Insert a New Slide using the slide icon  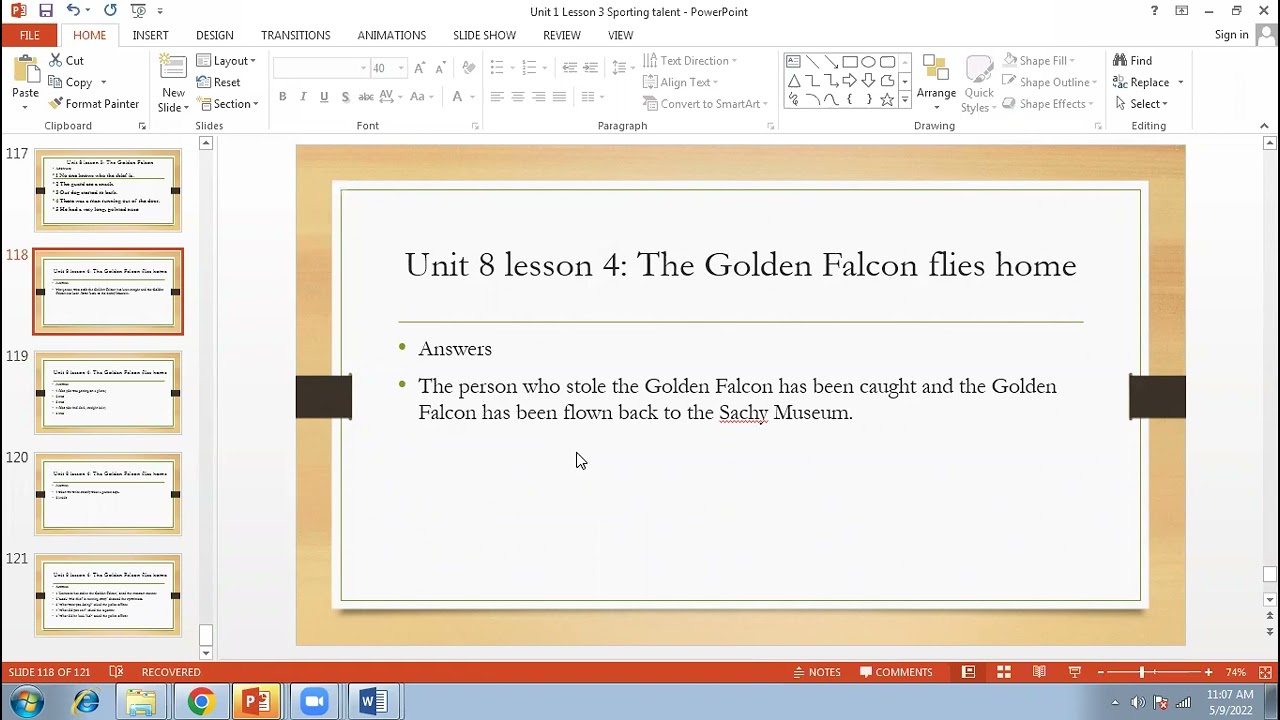(173, 69)
